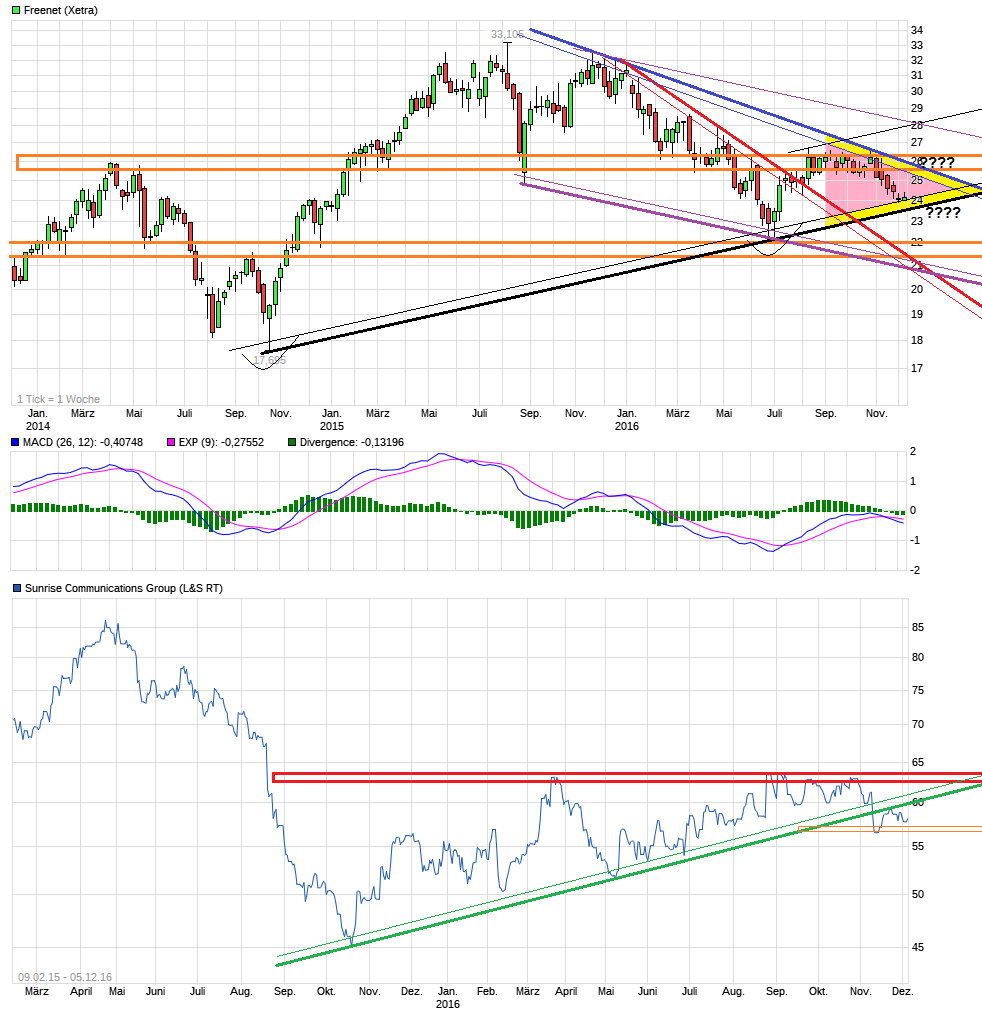Click price level 30 on Freenet axis
Screen dimensions: 982x1028
click(916, 91)
